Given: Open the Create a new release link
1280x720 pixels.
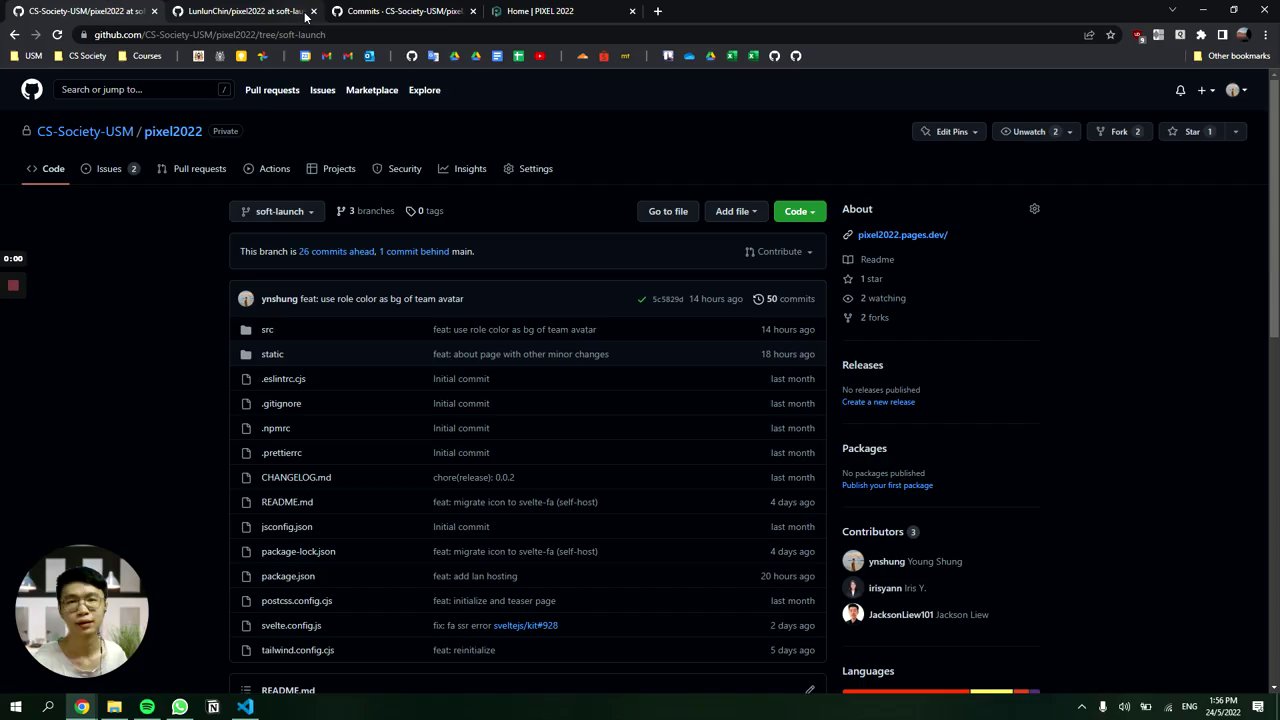Looking at the screenshot, I should coord(878,402).
